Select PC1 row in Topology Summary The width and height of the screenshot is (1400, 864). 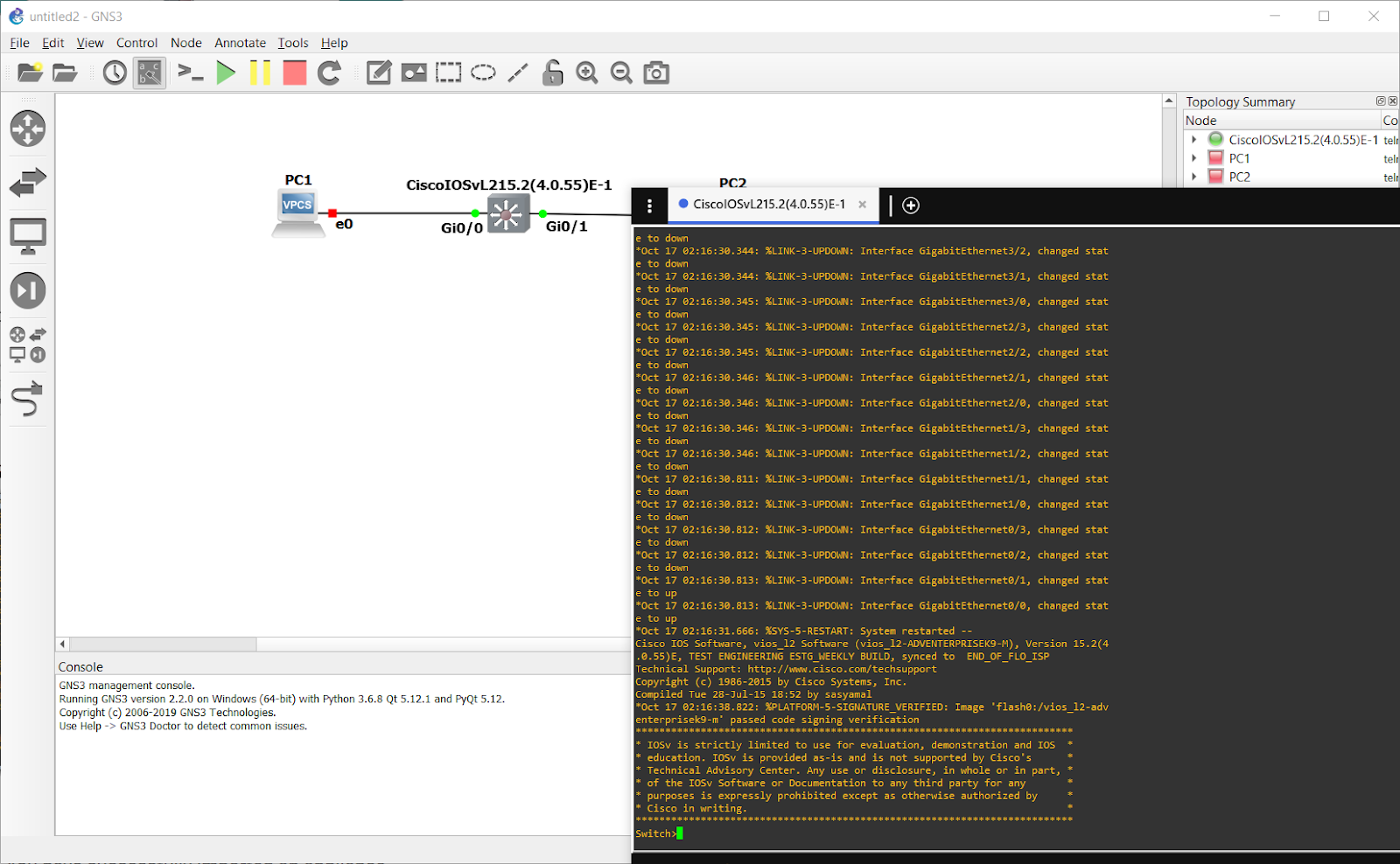click(x=1239, y=158)
